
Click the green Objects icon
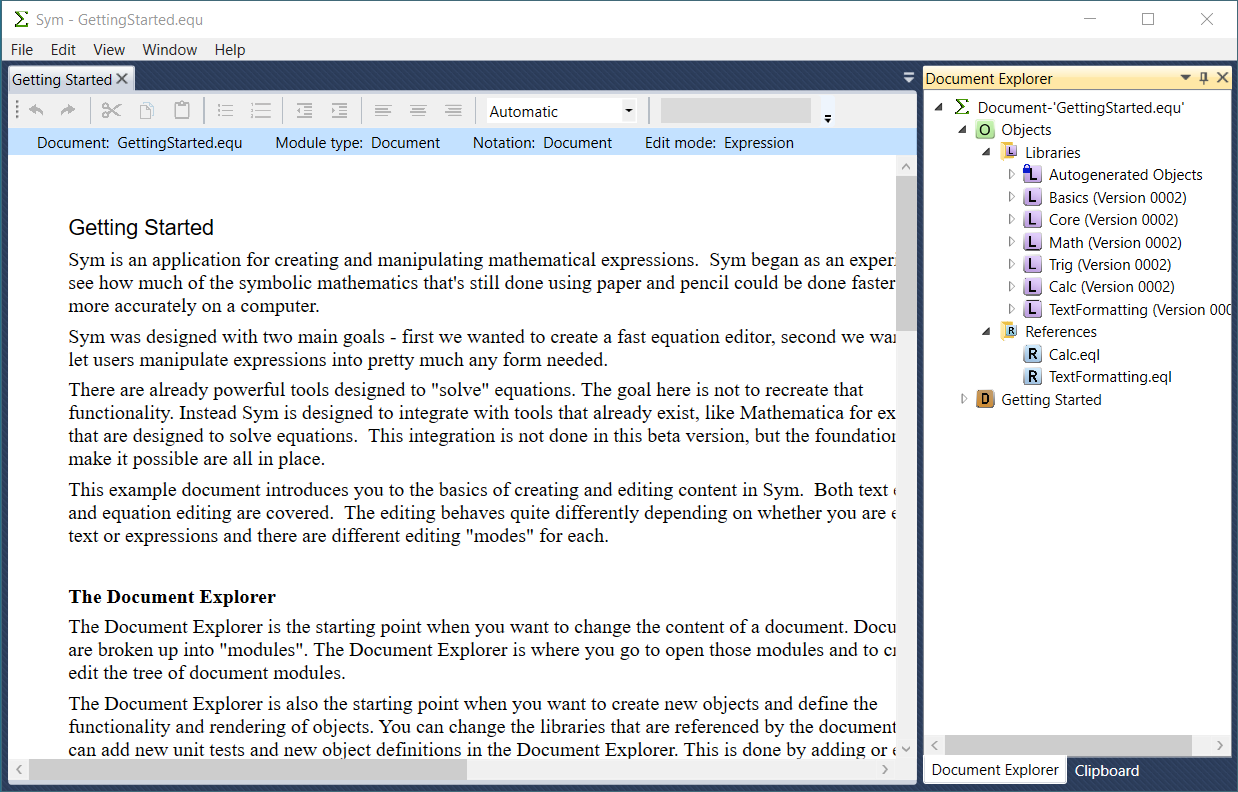point(985,130)
